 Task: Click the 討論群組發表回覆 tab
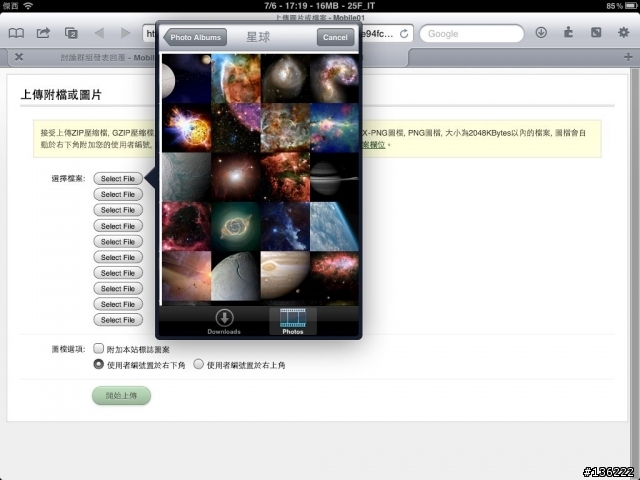coord(107,58)
